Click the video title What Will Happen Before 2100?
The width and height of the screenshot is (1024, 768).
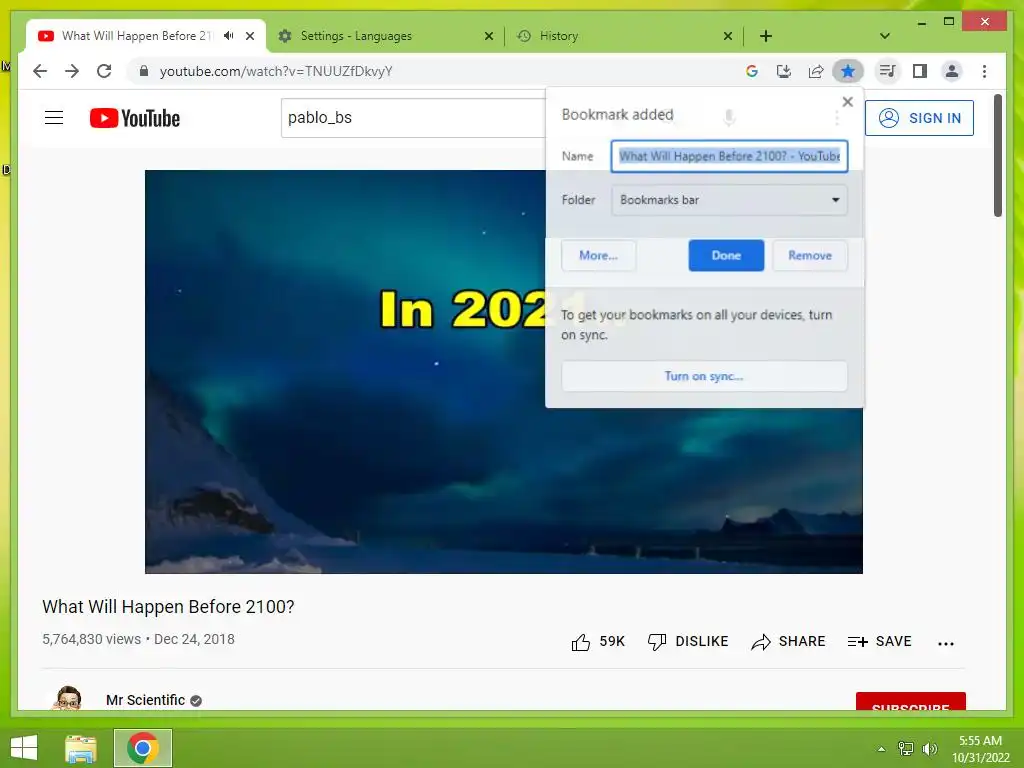168,607
